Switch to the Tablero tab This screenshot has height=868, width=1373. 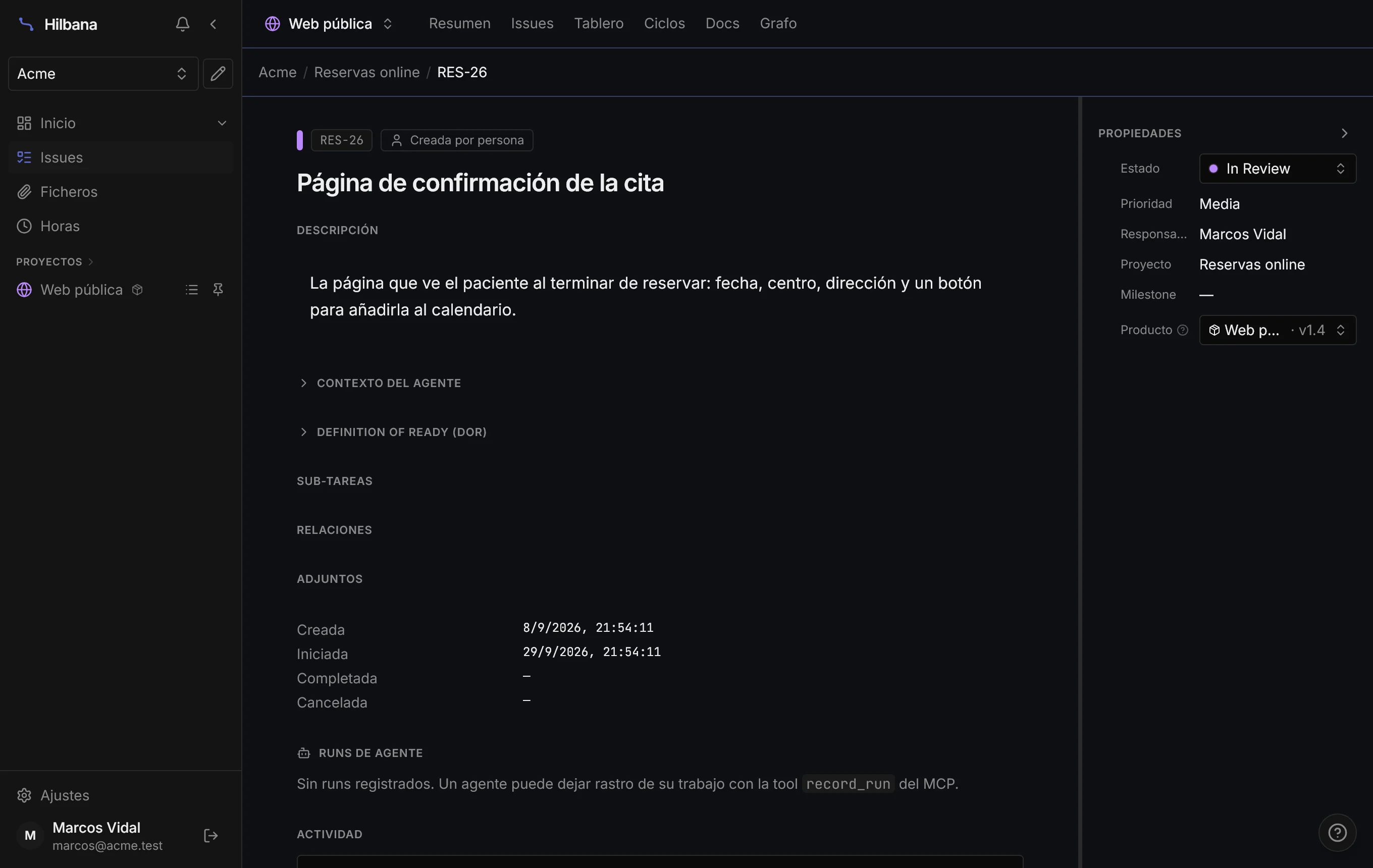click(x=598, y=24)
